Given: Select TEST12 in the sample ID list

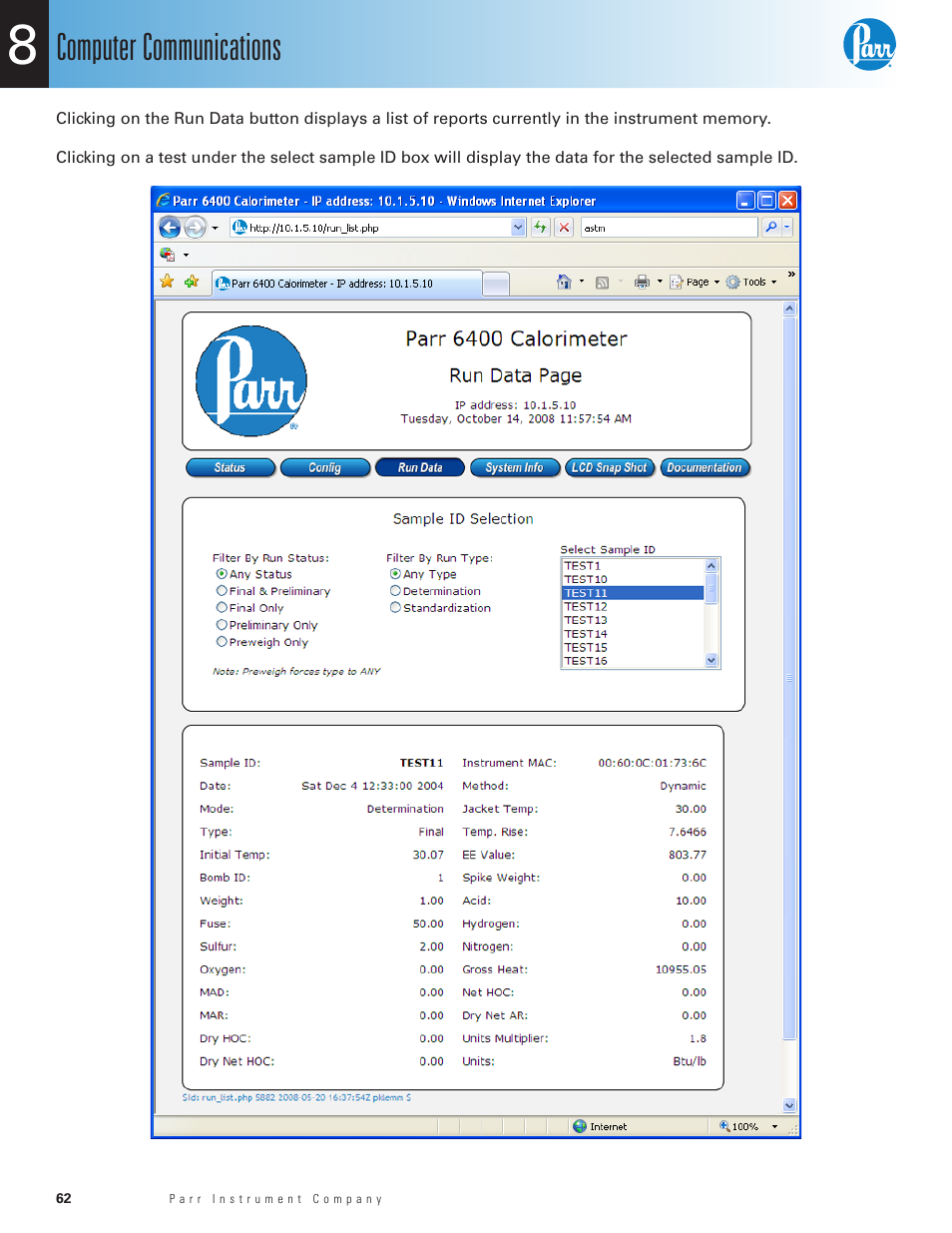Looking at the screenshot, I should pos(634,606).
